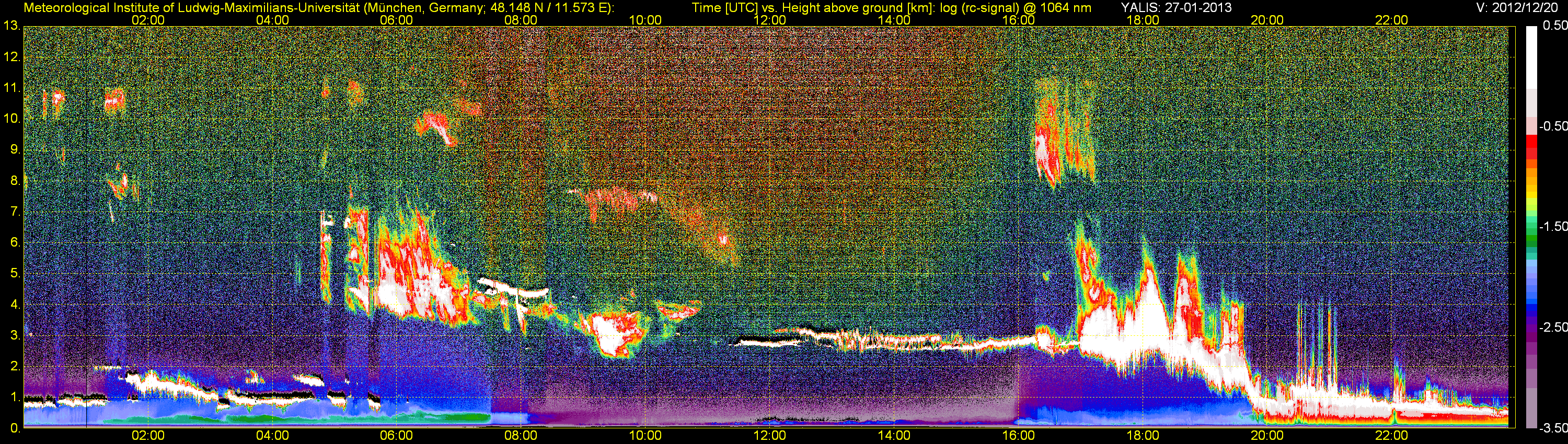Click the 10:00 label on the bottom time axis
1568x444 pixels.
[645, 436]
